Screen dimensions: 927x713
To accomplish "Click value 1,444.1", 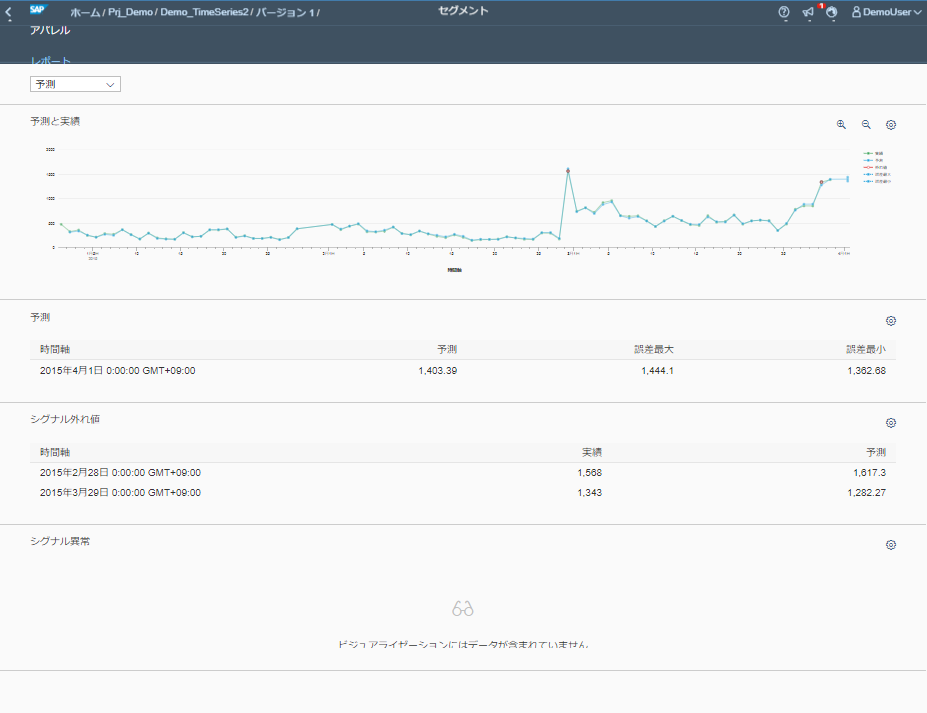I will (x=657, y=371).
